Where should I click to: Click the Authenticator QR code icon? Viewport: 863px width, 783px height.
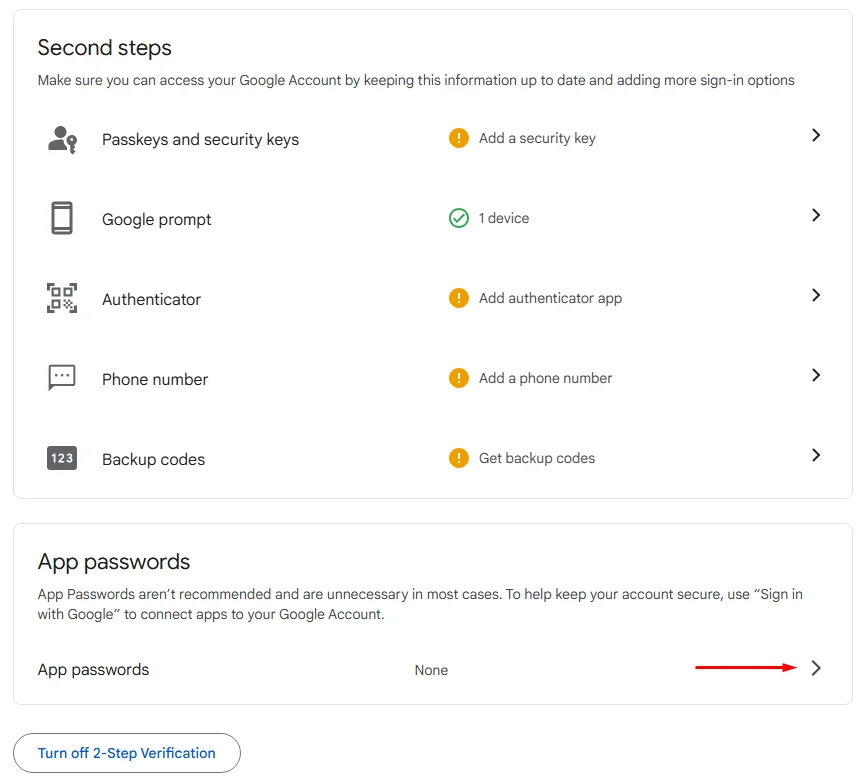[x=62, y=298]
